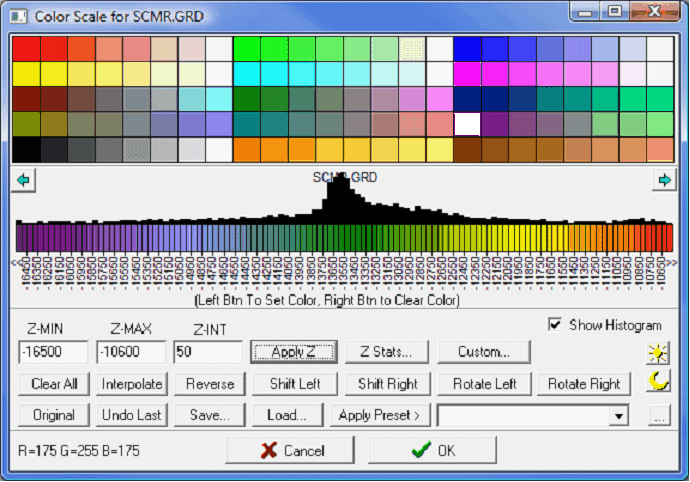Cancel using the red X button
Screen dimensions: 690x482
292,450
